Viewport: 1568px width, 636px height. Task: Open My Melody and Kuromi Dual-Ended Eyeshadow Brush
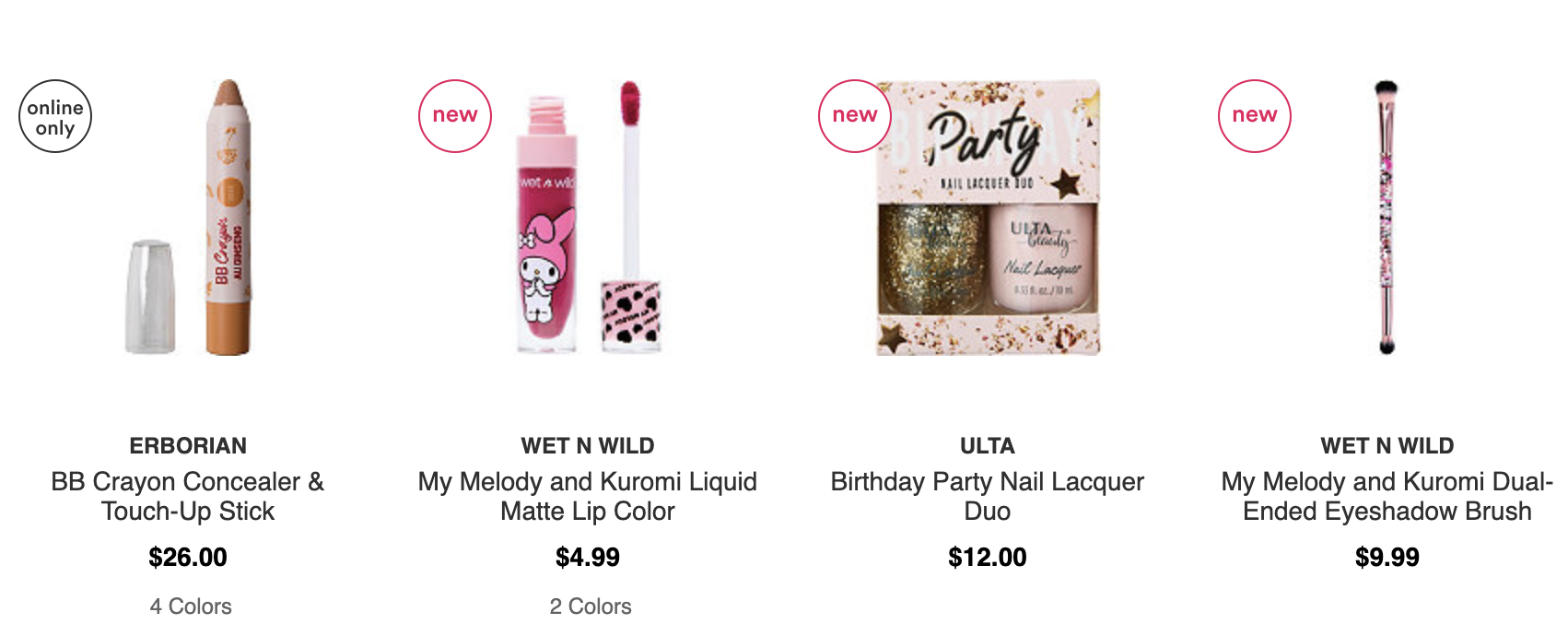tap(1387, 496)
